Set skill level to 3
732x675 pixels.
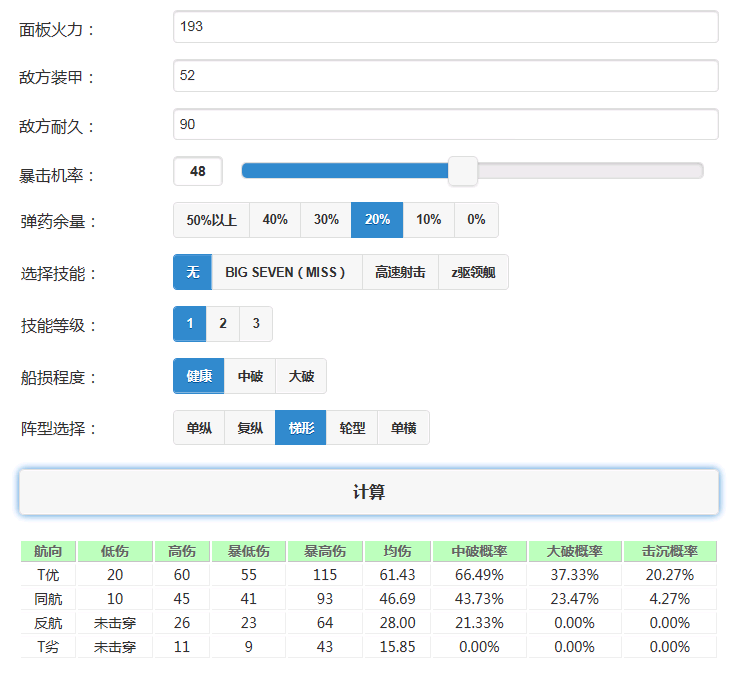[x=256, y=324]
